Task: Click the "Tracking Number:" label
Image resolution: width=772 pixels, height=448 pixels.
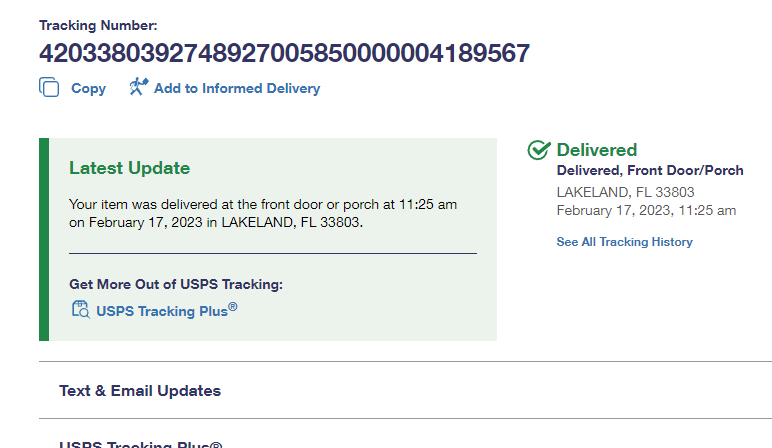Action: pos(98,25)
